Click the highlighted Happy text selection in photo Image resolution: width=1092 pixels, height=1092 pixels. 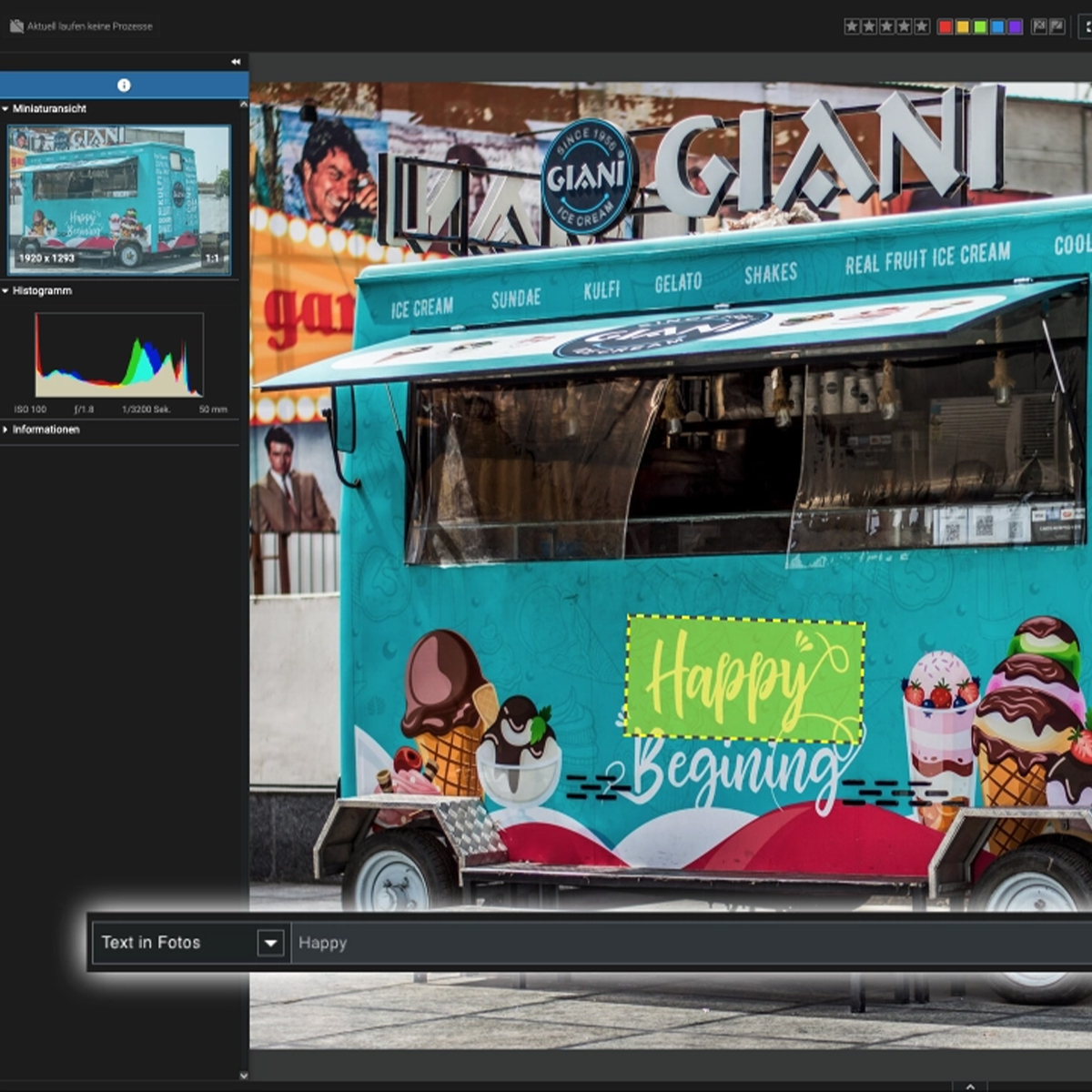[744, 679]
